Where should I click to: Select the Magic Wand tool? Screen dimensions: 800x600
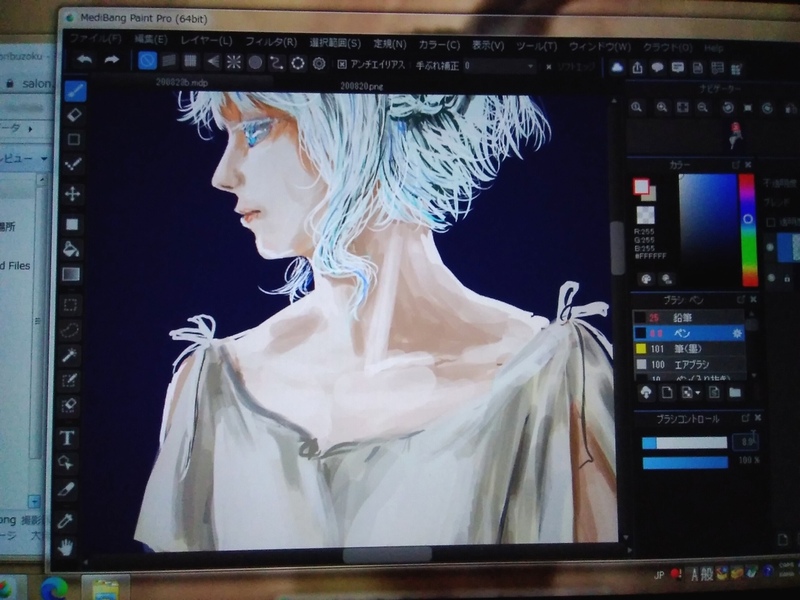click(69, 355)
